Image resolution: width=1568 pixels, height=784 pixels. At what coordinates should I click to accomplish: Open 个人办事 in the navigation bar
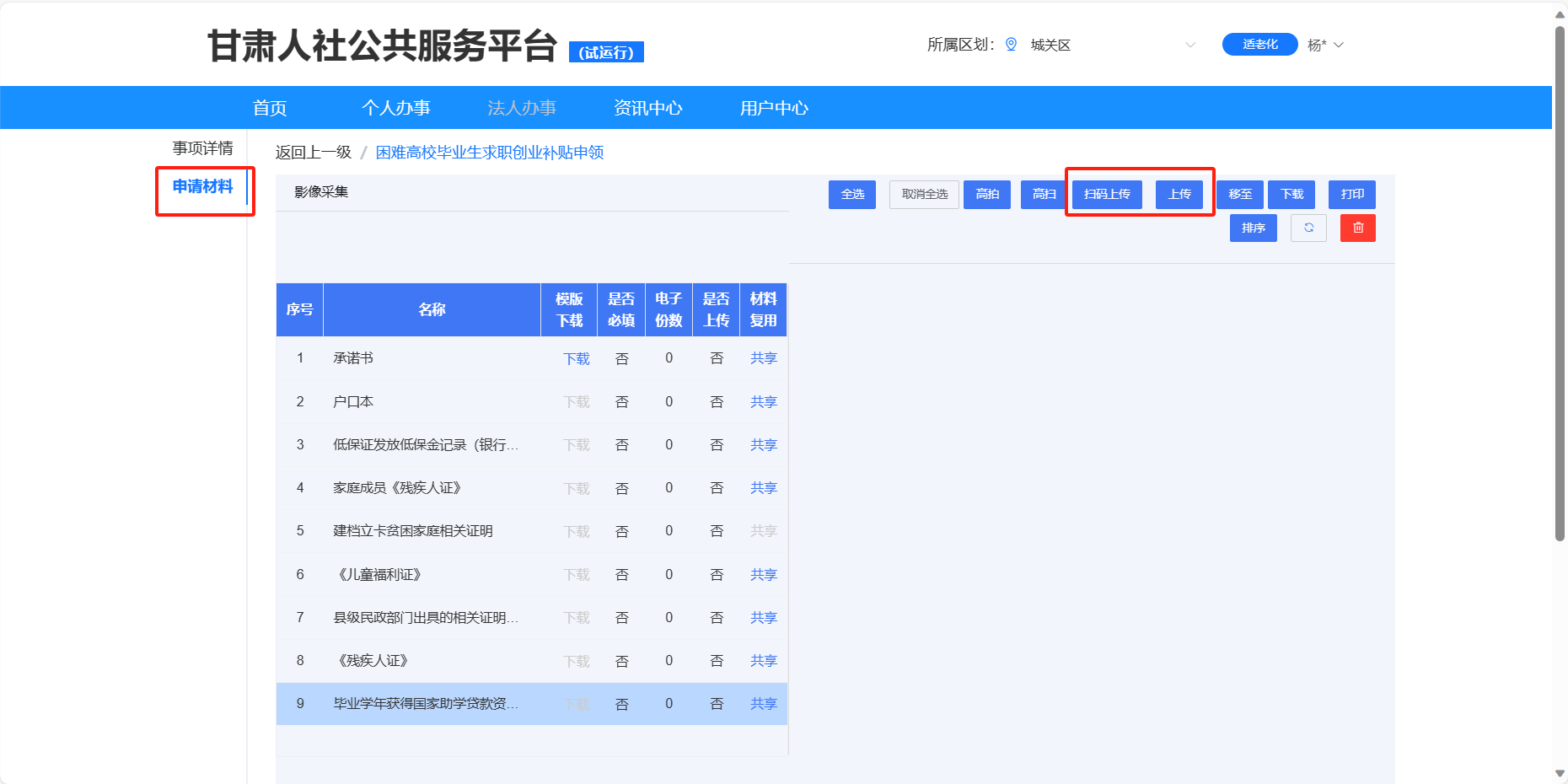click(395, 108)
